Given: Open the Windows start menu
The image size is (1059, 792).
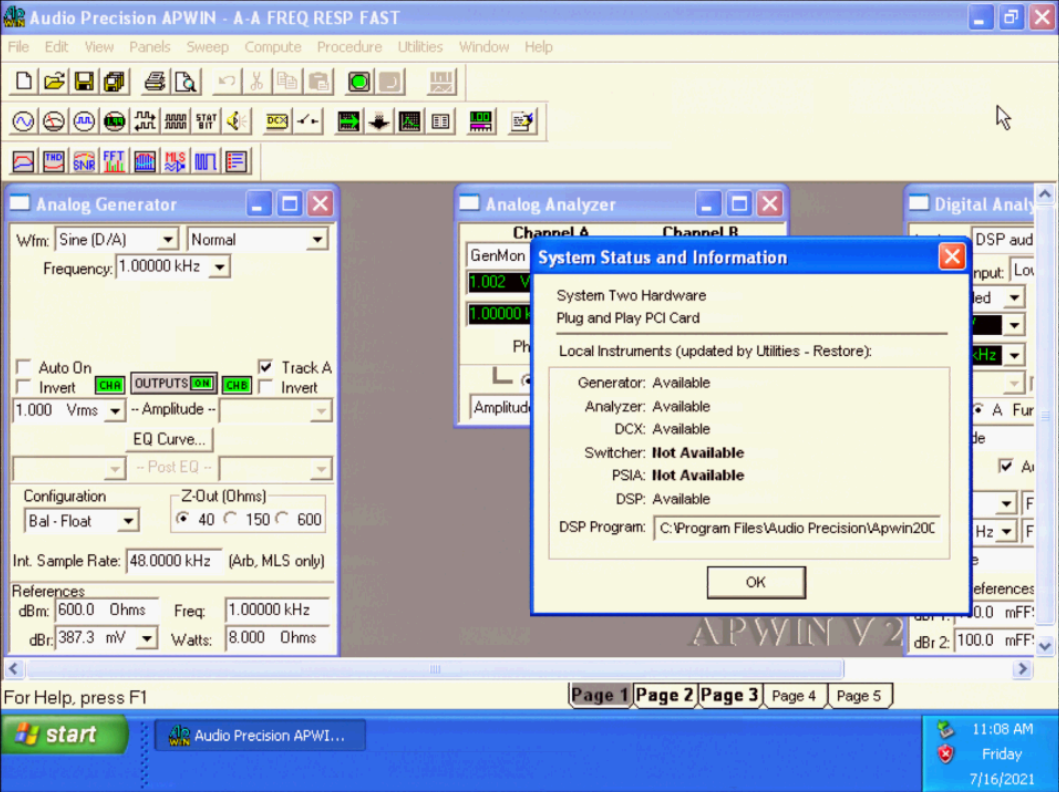Looking at the screenshot, I should point(64,734).
